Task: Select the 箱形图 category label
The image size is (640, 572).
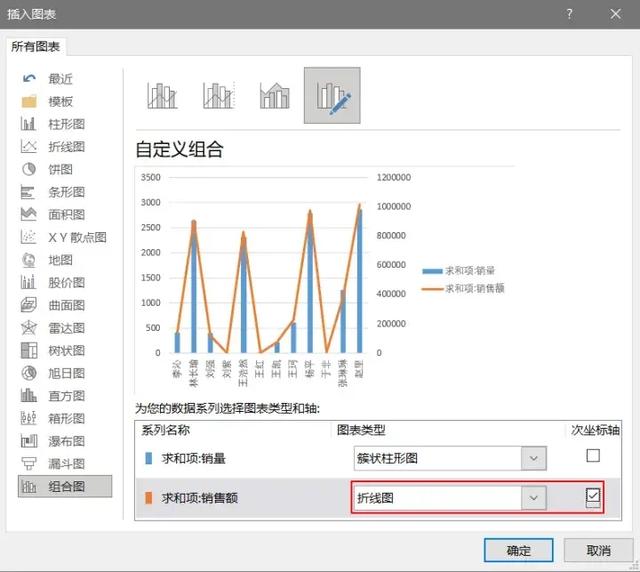Action: pos(67,418)
